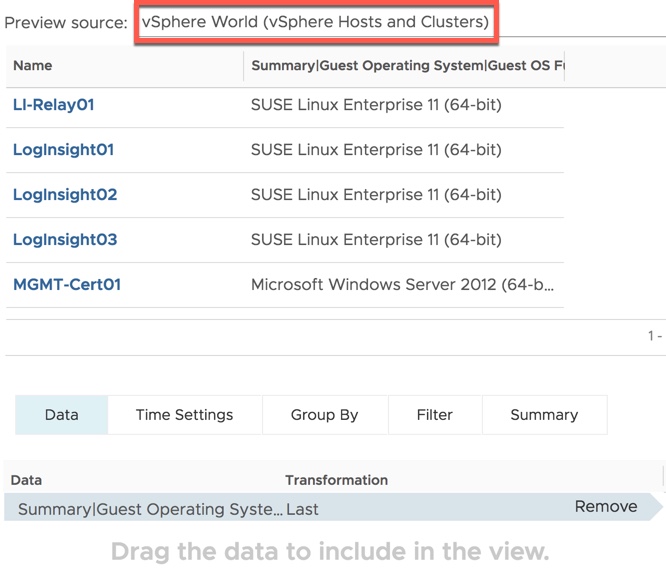Open the LogInsight03 object link
Screen dimensions: 666x579
point(65,240)
